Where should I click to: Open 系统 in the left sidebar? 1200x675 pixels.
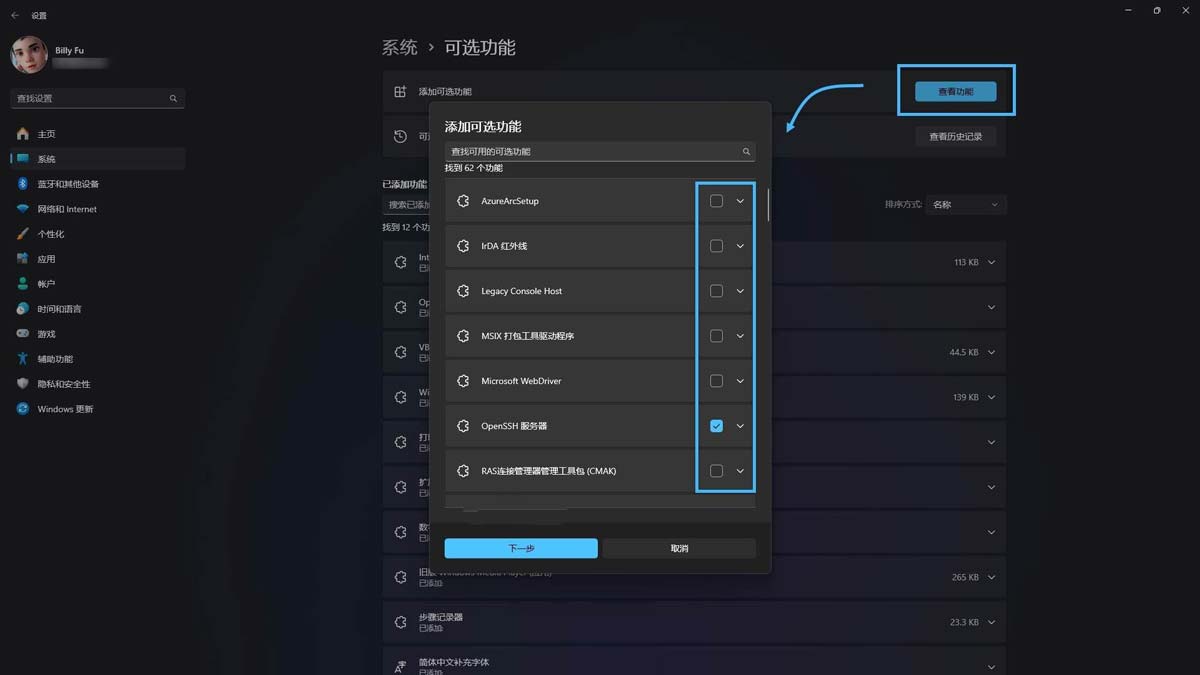tap(47, 159)
